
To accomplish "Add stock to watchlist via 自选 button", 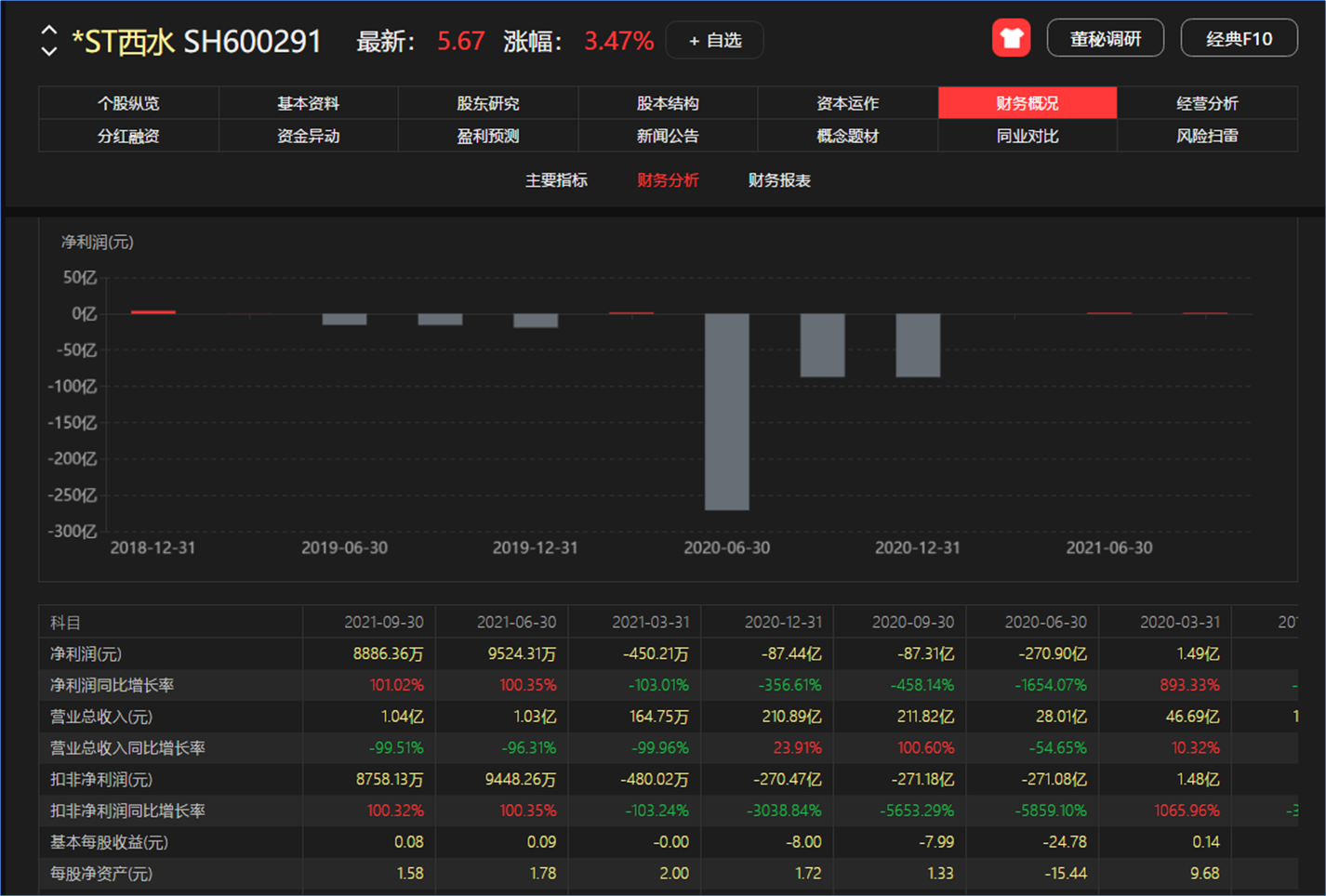I will (715, 41).
